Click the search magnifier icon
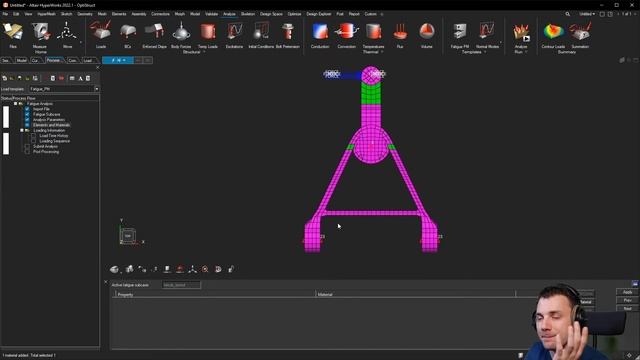Viewport: 640px width, 360px height. pyautogui.click(x=567, y=14)
